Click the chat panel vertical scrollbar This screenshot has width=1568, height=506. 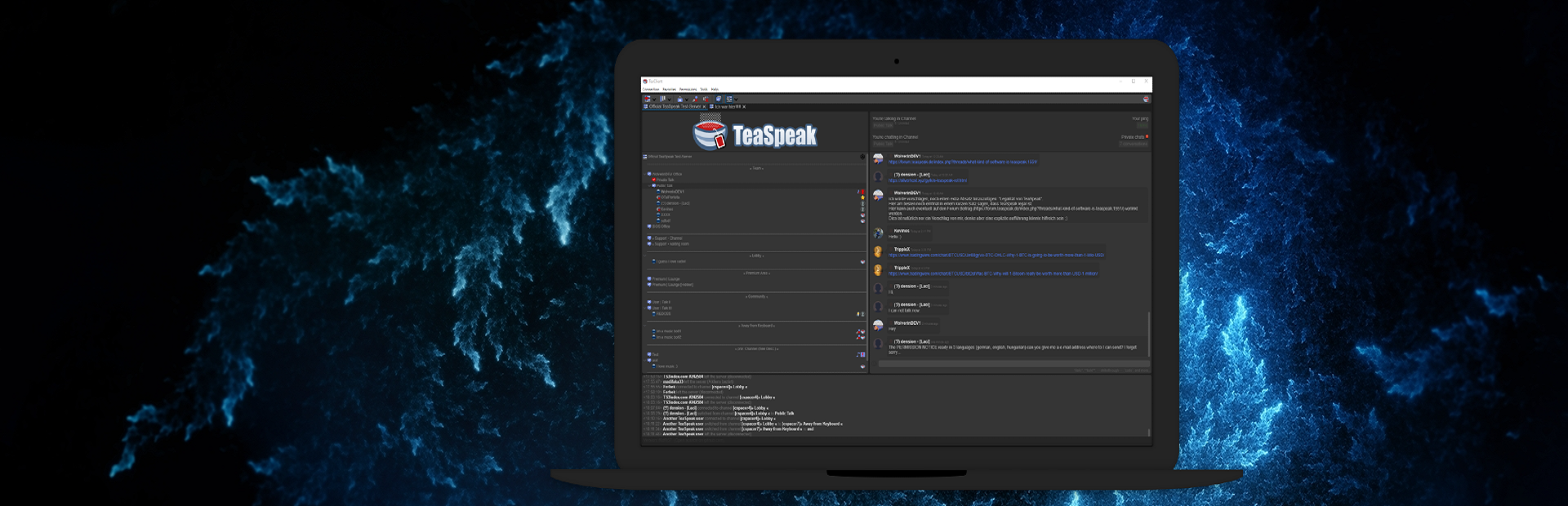pos(1149,333)
